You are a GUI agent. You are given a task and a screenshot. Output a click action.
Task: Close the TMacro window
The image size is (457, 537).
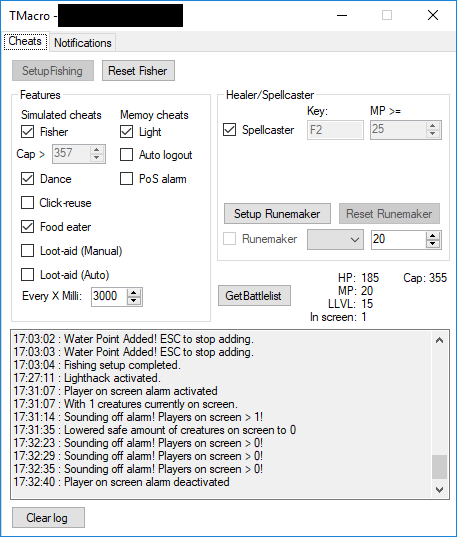[433, 15]
